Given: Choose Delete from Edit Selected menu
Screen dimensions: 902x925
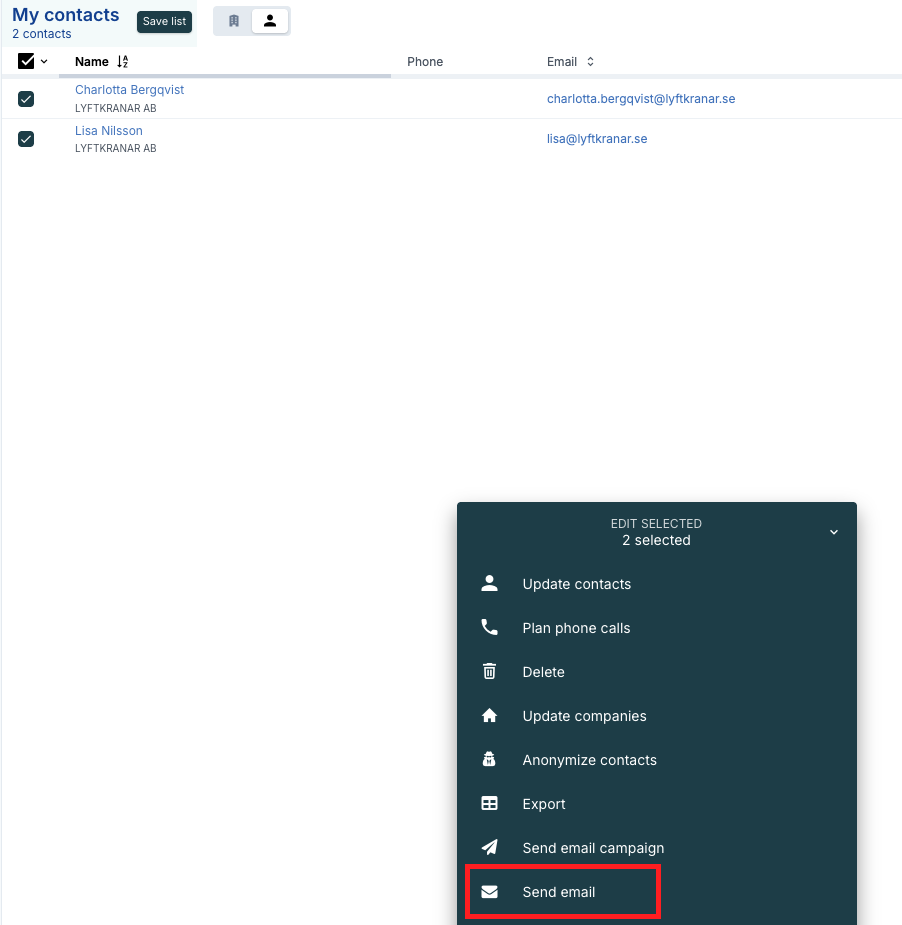Looking at the screenshot, I should pyautogui.click(x=657, y=672).
